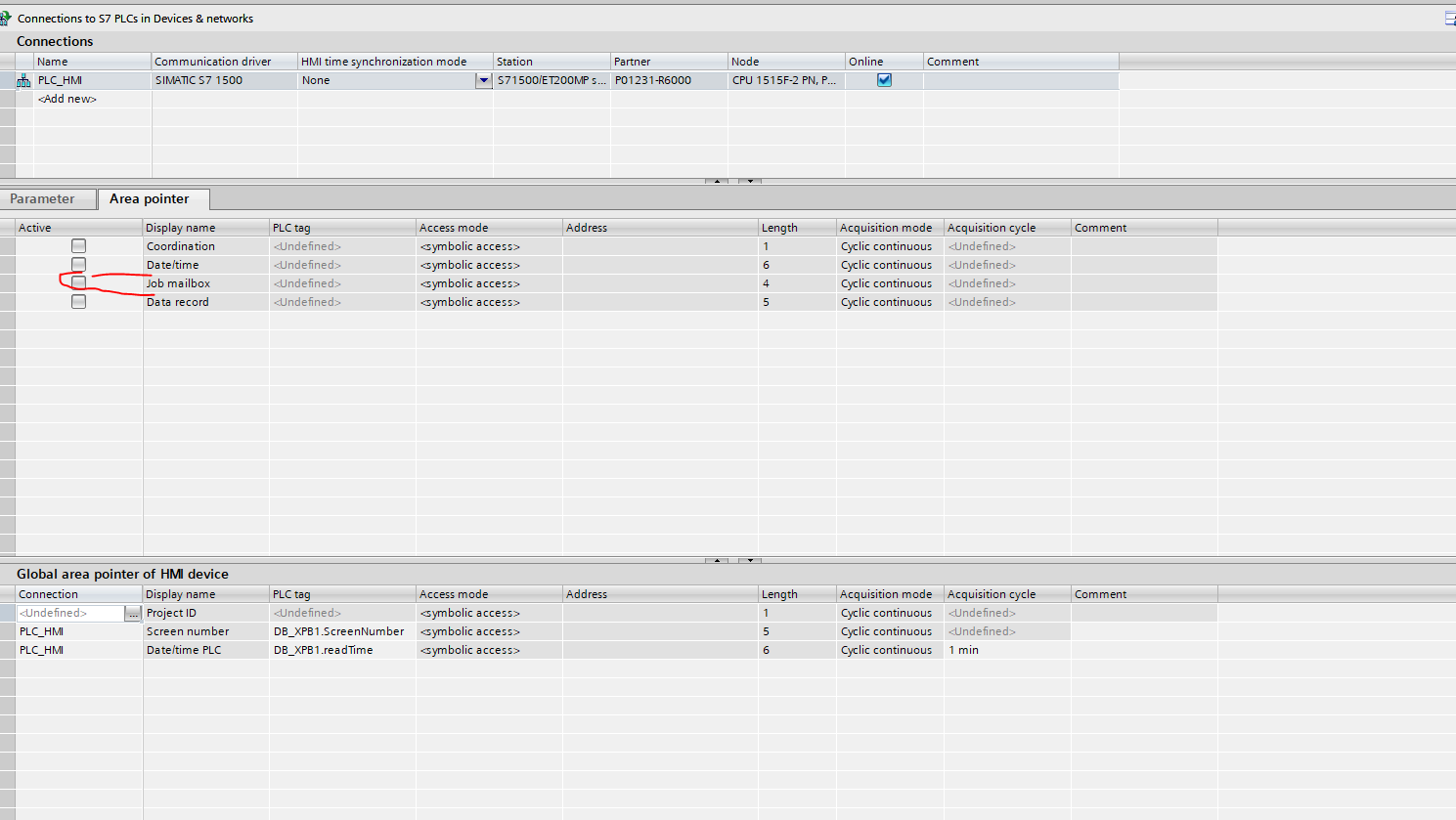Click the connections editor icon in title bar
Image resolution: width=1456 pixels, height=820 pixels.
5,19
